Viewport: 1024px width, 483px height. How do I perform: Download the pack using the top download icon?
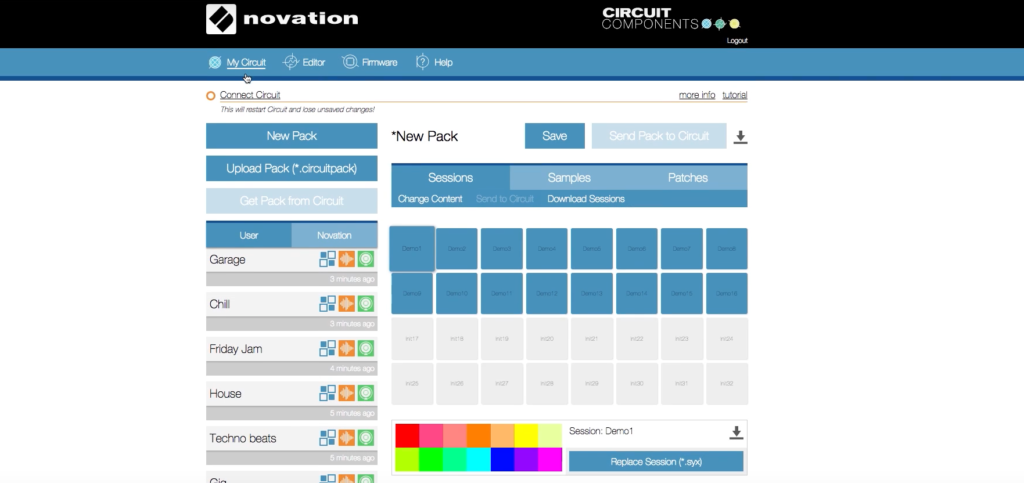pyautogui.click(x=740, y=137)
